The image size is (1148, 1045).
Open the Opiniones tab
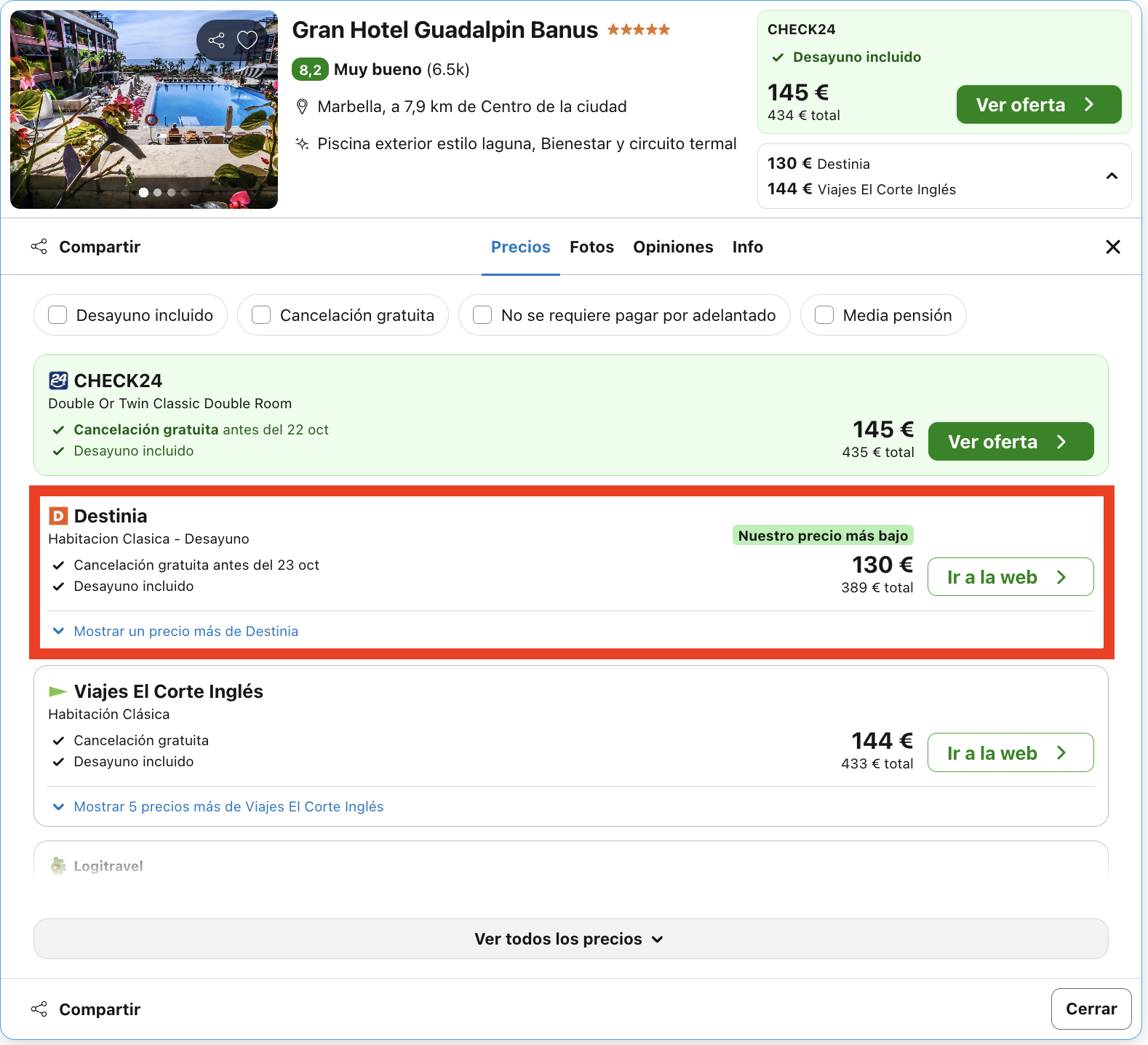click(x=673, y=247)
